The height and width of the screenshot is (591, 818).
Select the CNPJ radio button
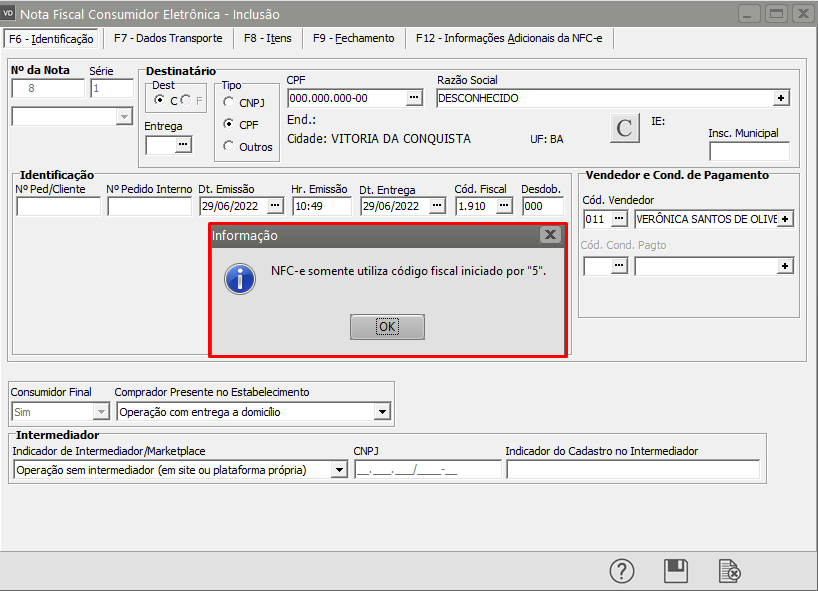229,102
